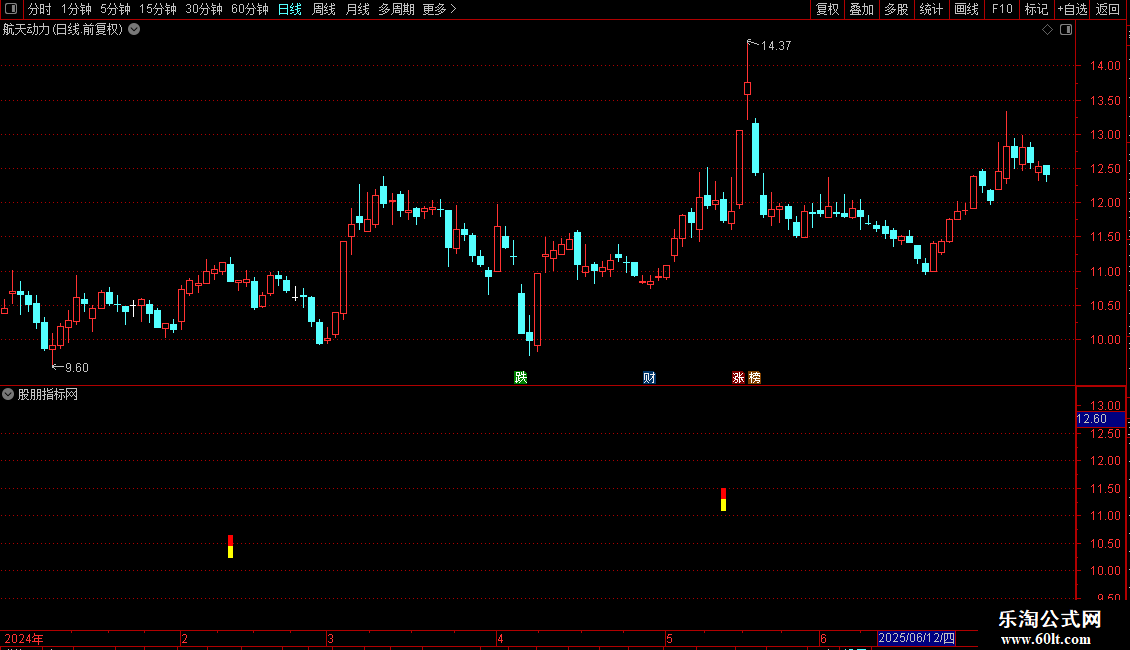The width and height of the screenshot is (1130, 650).
Task: Click the 叠加 overlay button
Action: (862, 9)
